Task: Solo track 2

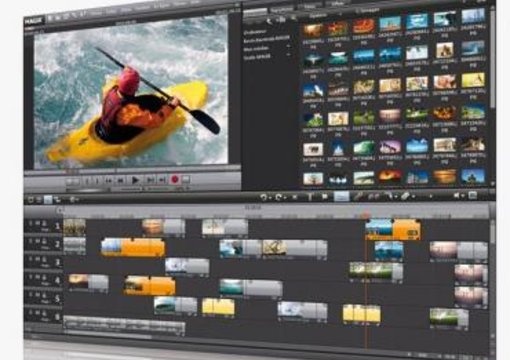Action: [x=31, y=240]
